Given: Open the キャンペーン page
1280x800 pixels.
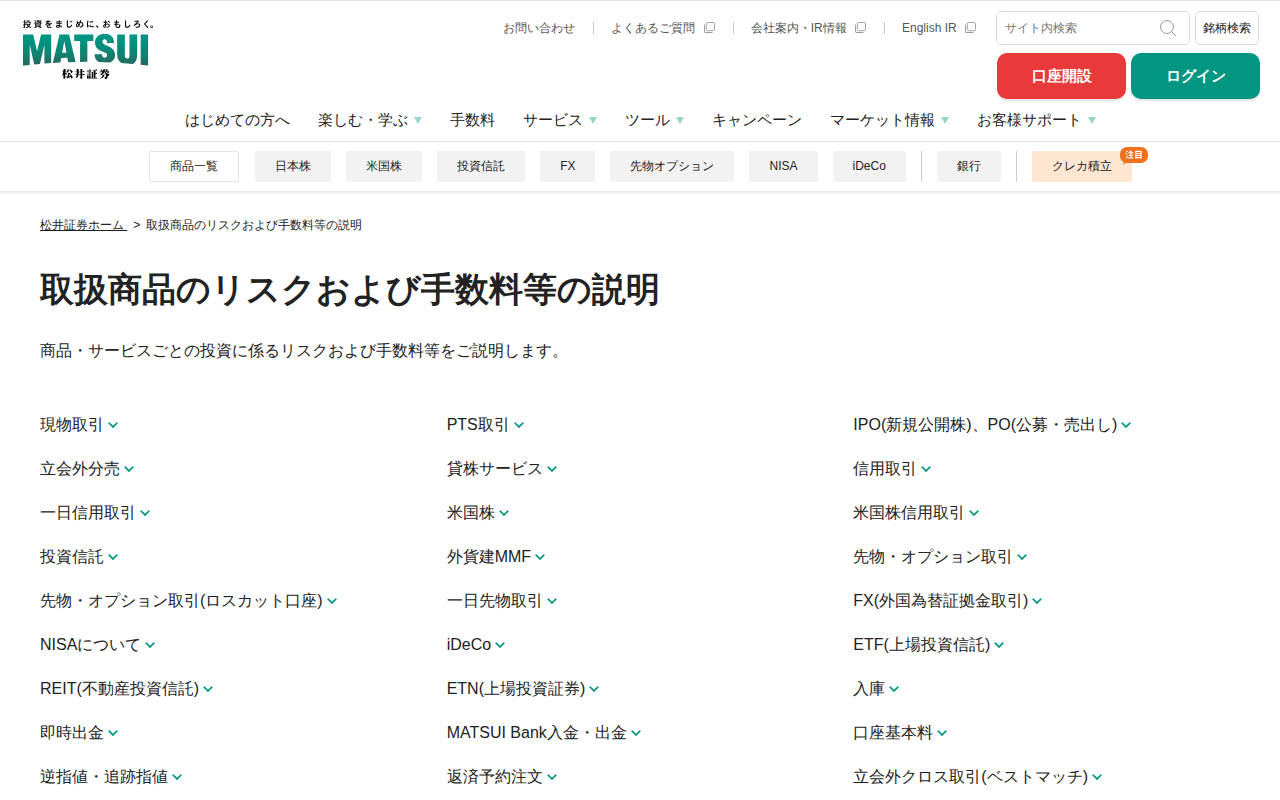Looking at the screenshot, I should click(757, 120).
